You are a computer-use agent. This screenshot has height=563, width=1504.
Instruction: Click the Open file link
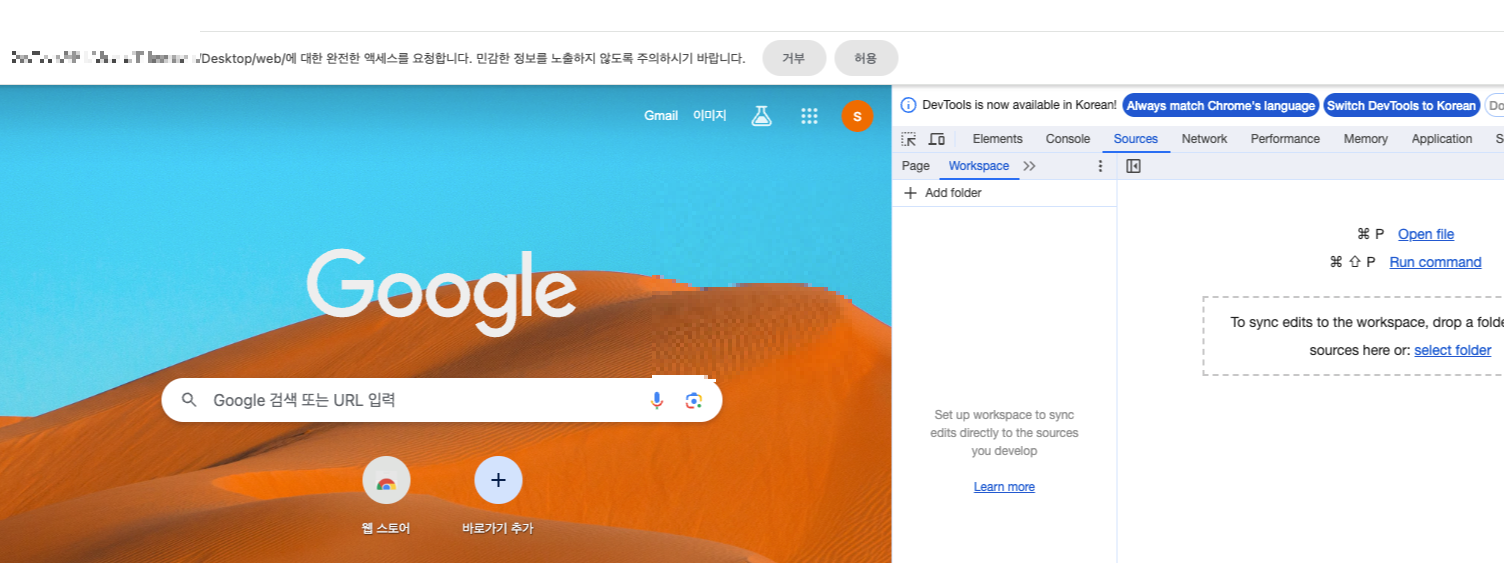click(x=1426, y=234)
